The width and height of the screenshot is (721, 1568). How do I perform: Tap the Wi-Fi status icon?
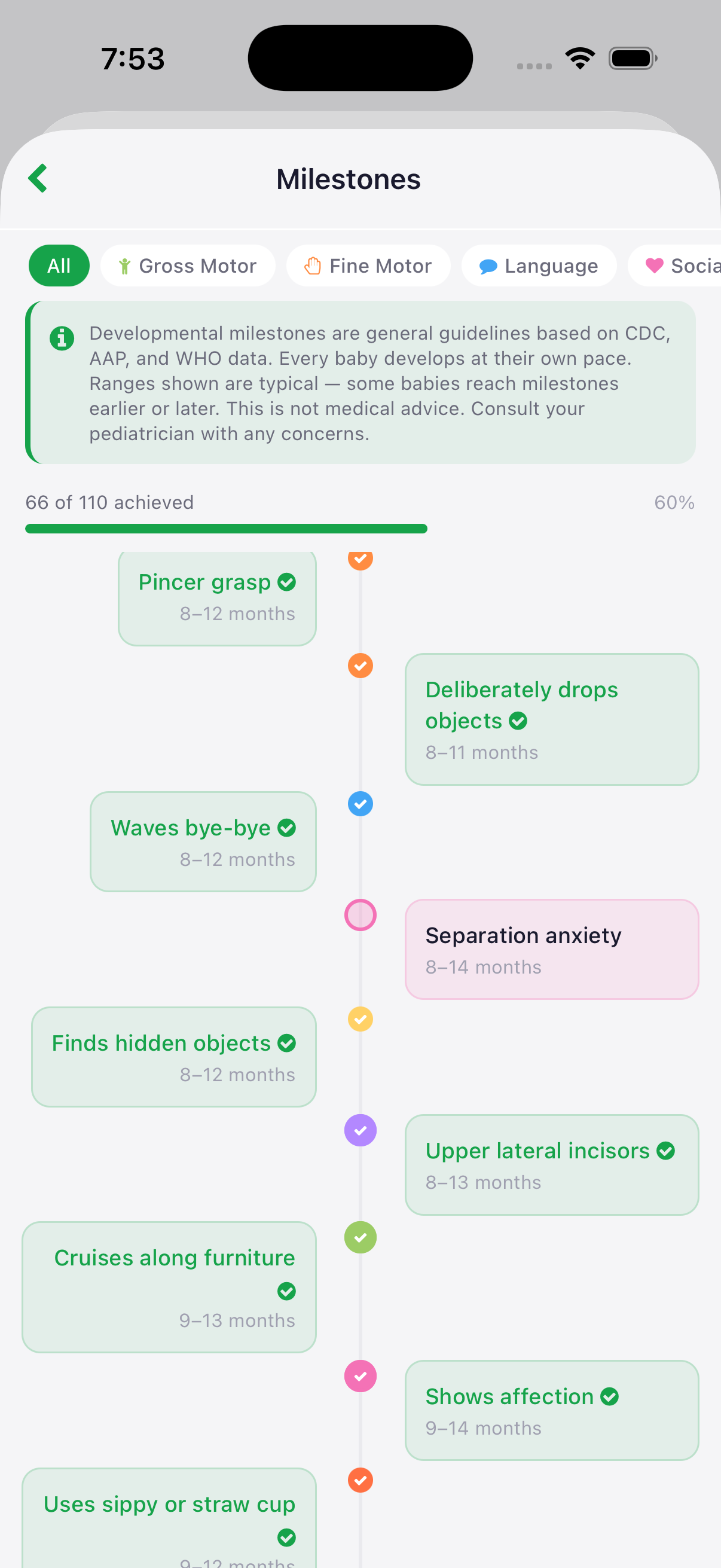click(580, 59)
